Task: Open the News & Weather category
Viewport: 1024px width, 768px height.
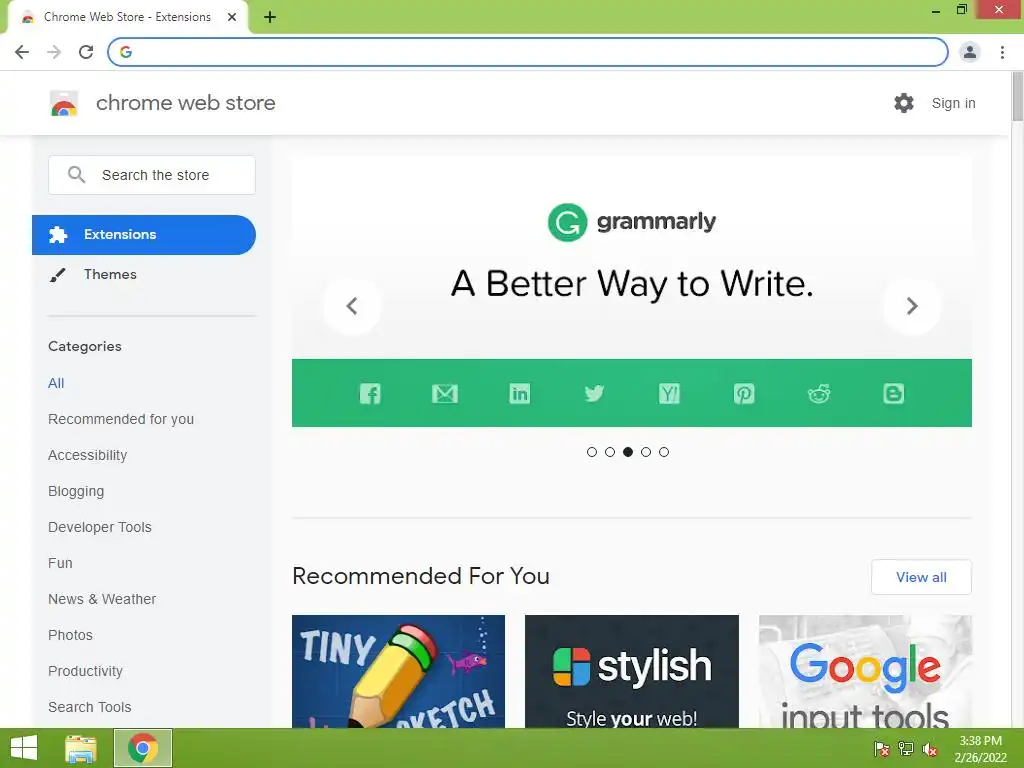Action: (102, 599)
